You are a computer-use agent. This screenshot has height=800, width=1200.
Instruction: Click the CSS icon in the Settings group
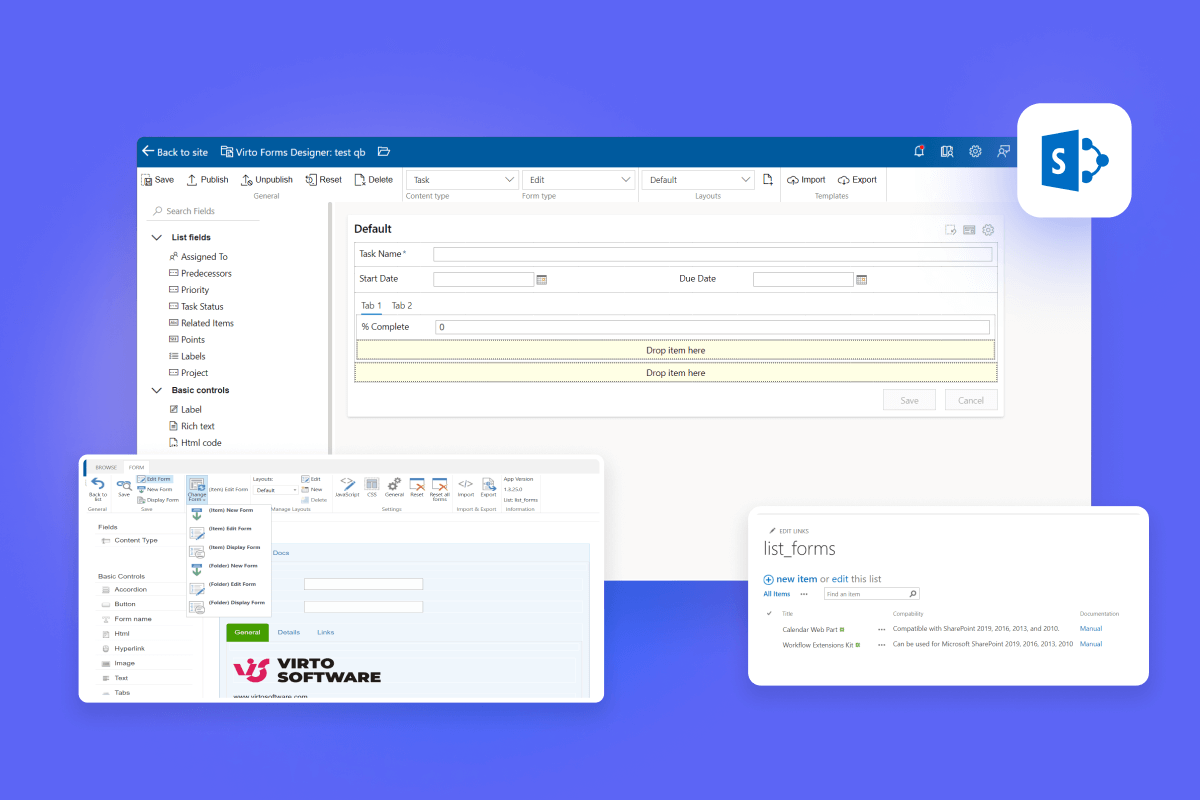[371, 483]
